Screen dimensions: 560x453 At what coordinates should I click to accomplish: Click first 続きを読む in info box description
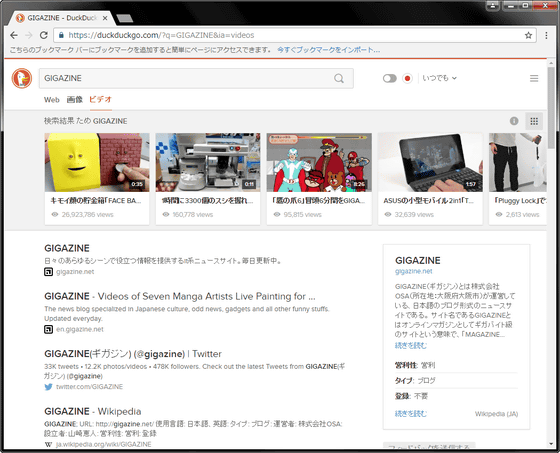point(411,345)
